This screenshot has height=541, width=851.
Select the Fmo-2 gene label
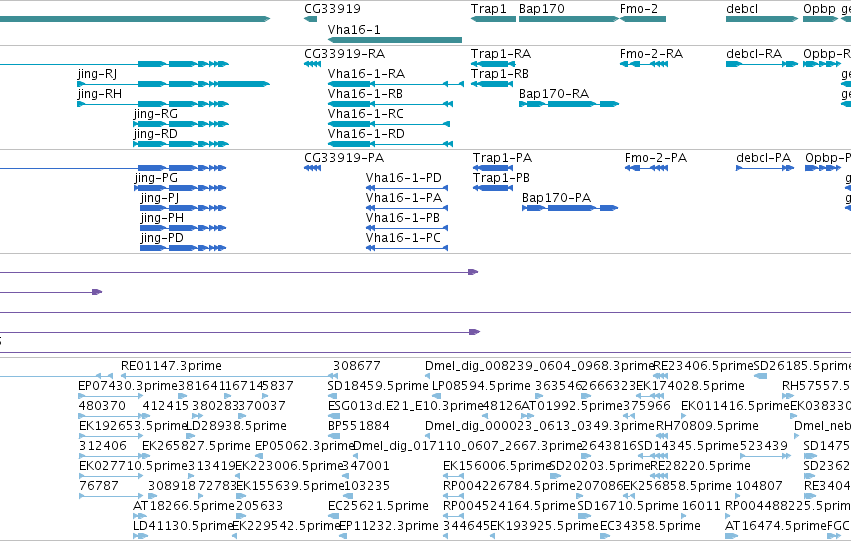(639, 9)
